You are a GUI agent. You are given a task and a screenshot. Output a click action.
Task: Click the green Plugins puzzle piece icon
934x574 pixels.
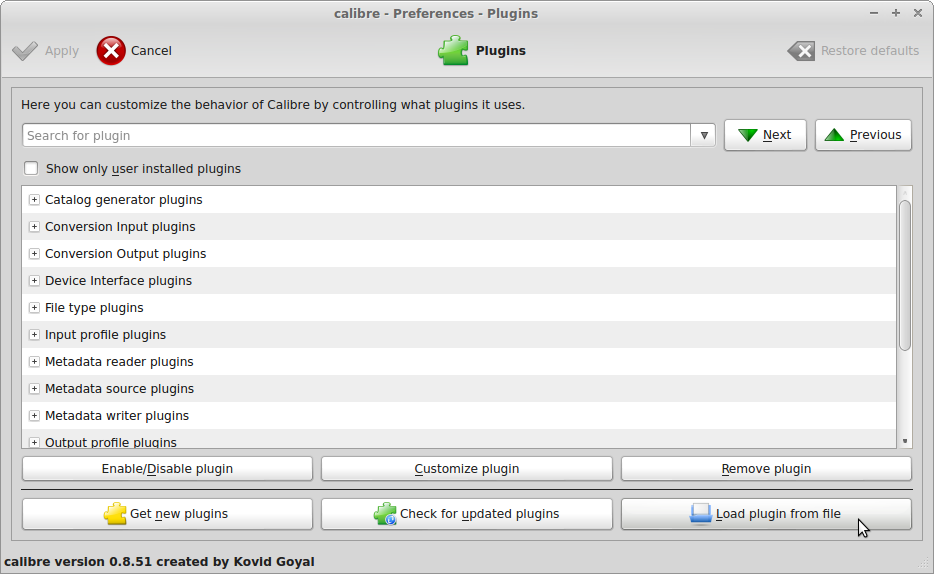(453, 51)
